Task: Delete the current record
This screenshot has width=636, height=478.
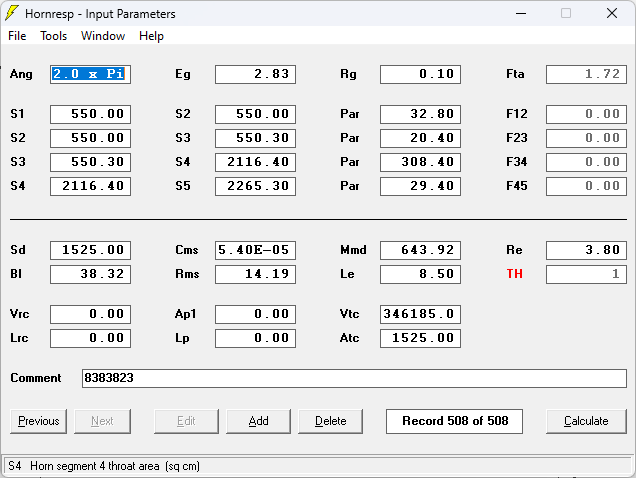Action: coord(331,421)
